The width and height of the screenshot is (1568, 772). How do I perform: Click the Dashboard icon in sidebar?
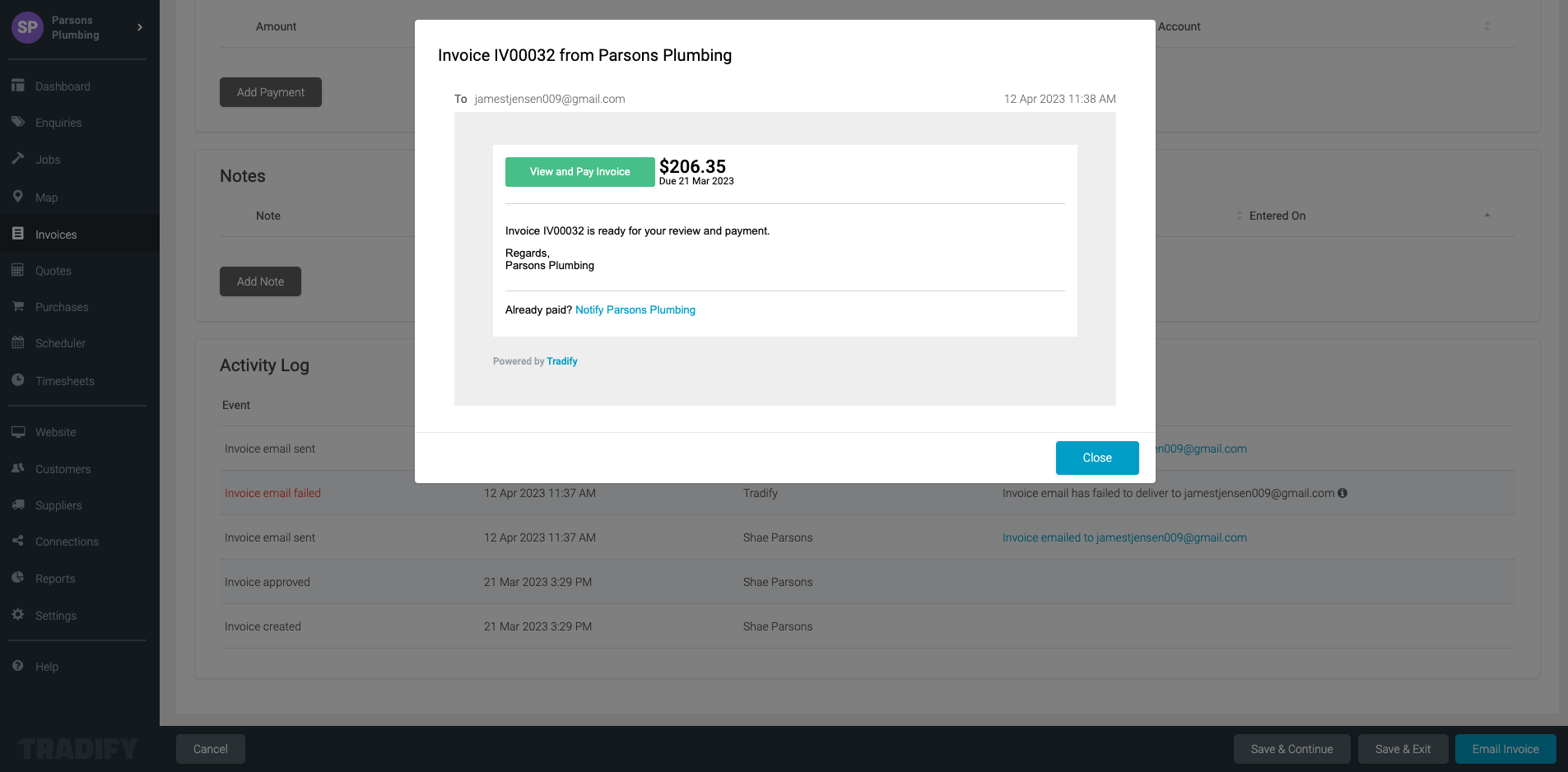[x=18, y=86]
